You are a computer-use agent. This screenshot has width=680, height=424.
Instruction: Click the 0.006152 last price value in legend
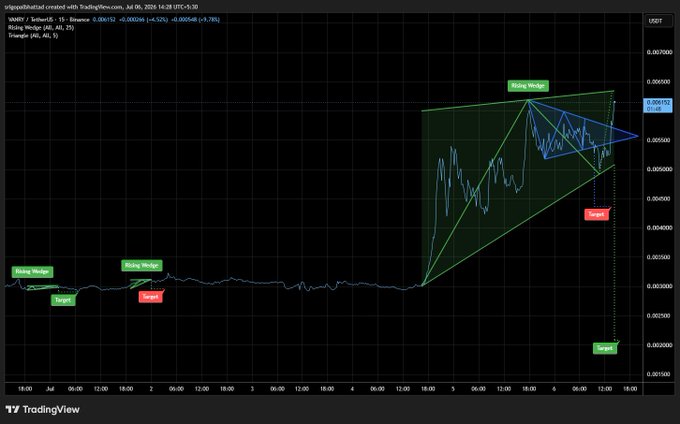pyautogui.click(x=104, y=20)
